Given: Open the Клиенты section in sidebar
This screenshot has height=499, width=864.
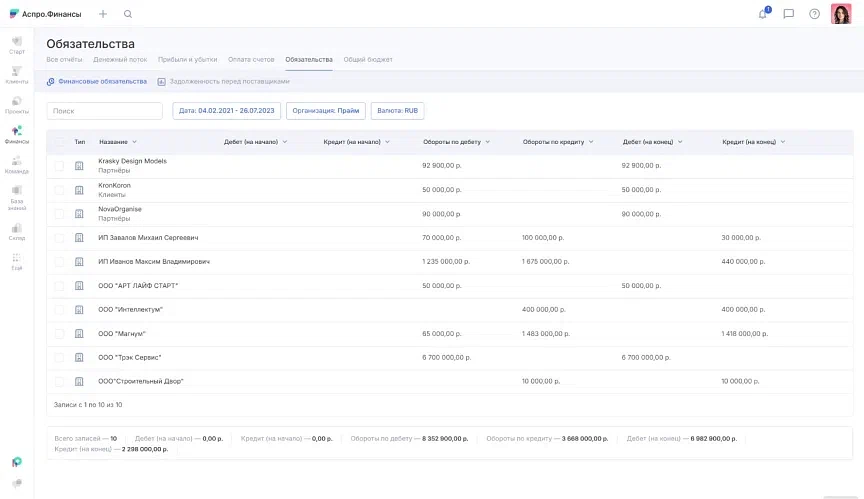Looking at the screenshot, I should coord(17,75).
